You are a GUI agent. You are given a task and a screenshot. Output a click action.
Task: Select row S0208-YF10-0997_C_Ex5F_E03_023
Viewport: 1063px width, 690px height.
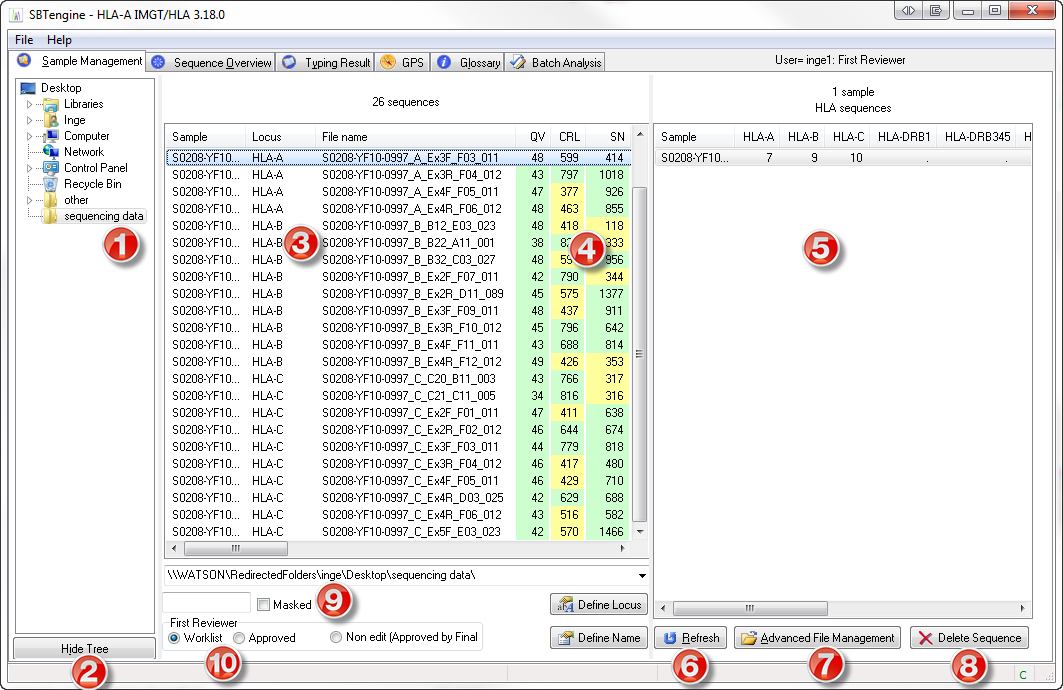click(400, 532)
